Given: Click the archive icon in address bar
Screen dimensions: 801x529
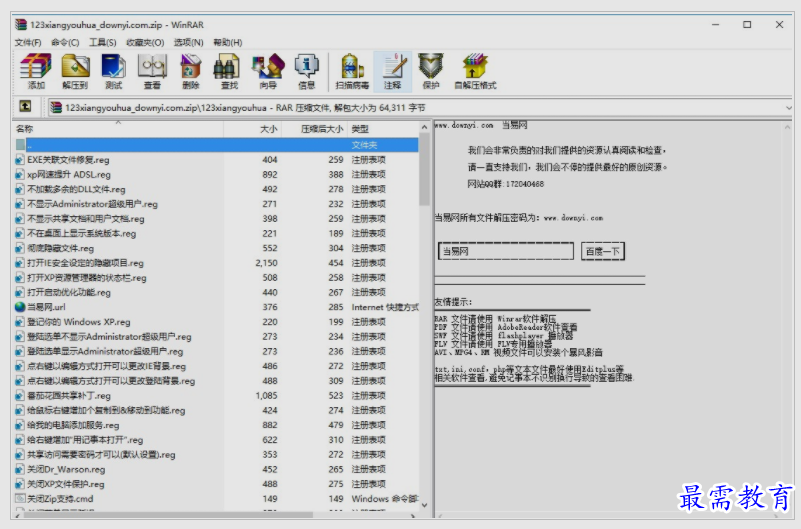Looking at the screenshot, I should [56, 107].
